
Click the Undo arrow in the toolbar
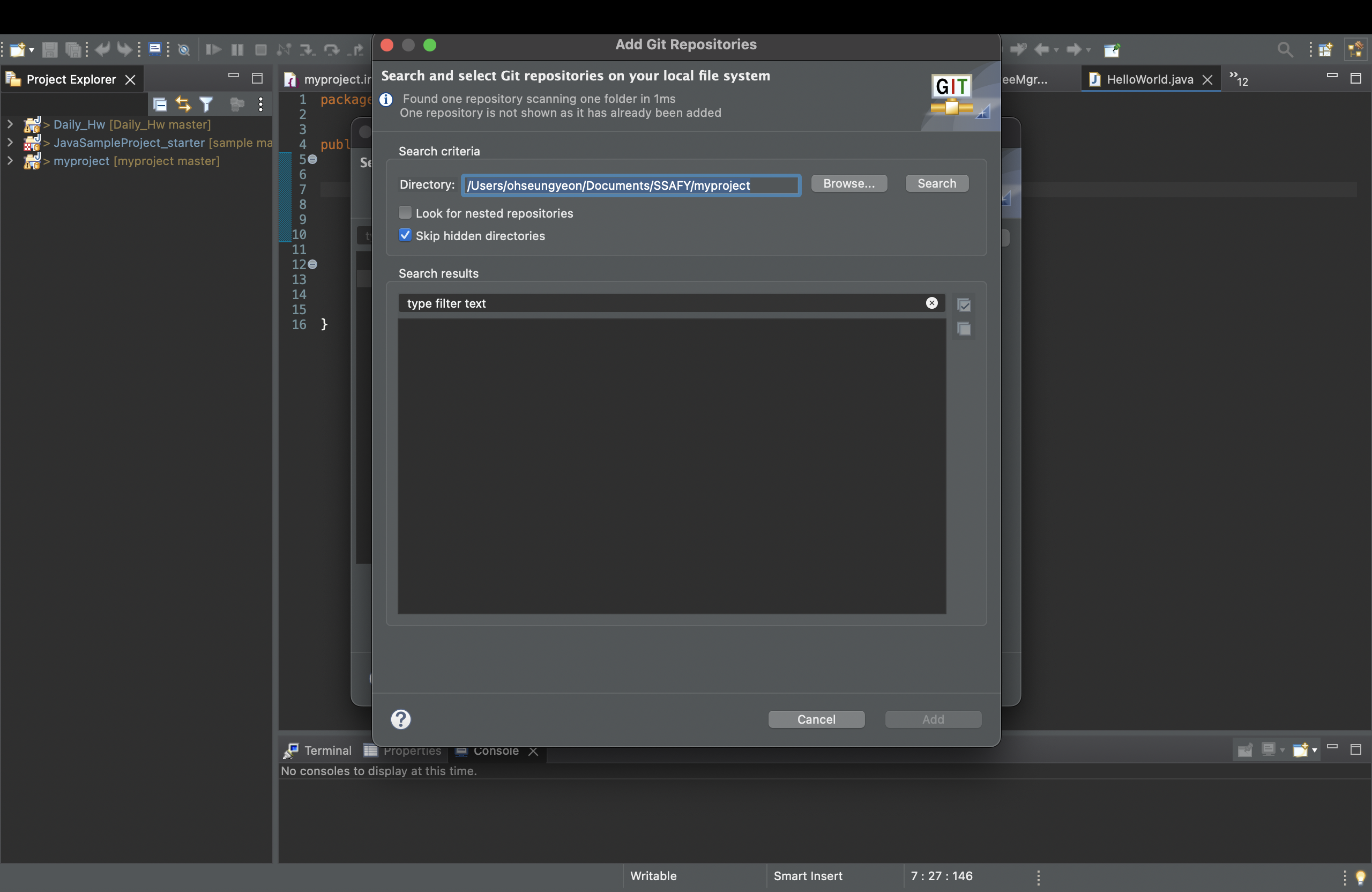102,50
